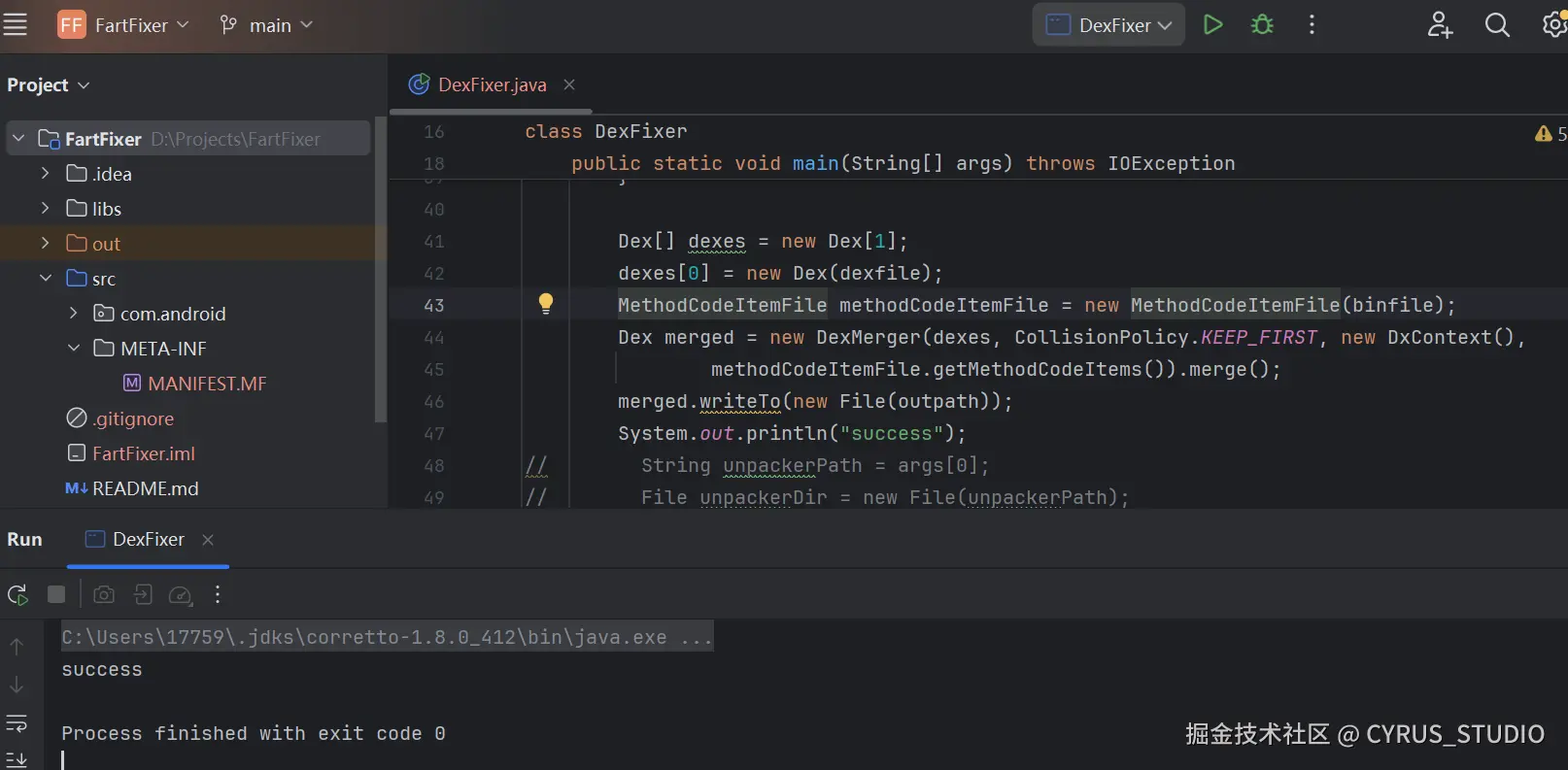Open more actions next to debug
1568x770 pixels.
click(1312, 24)
